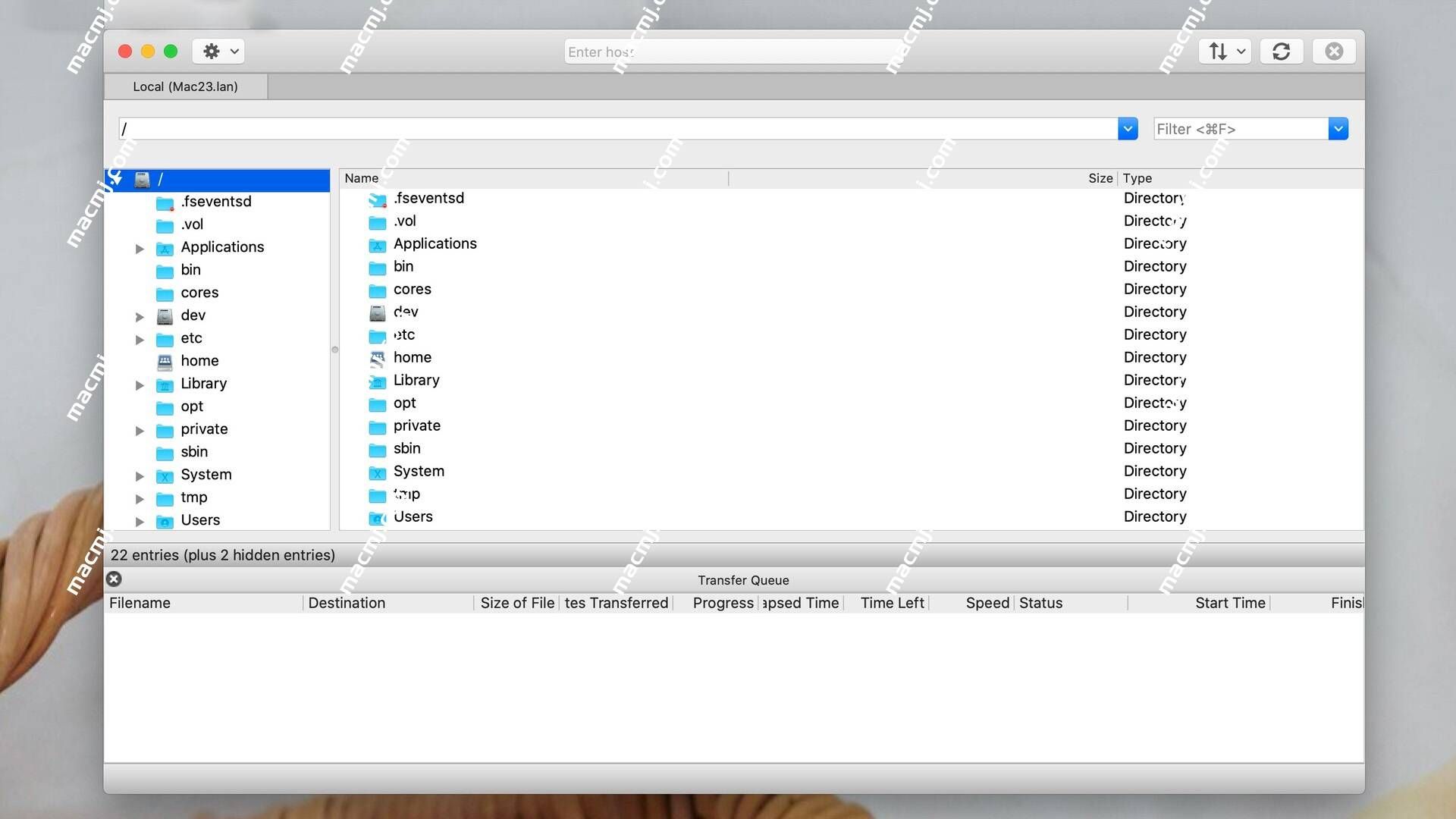Click the disconnect/close session icon

1334,51
